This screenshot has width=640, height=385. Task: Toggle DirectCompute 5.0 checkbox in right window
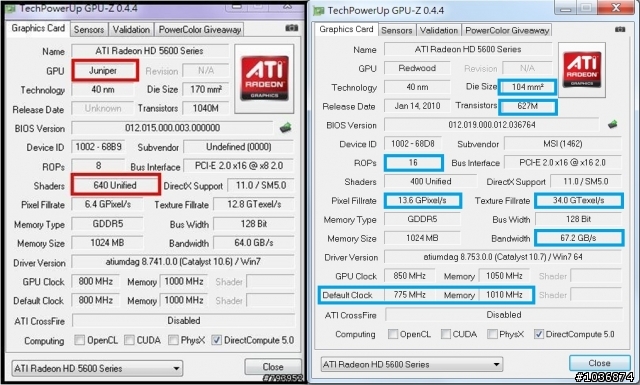click(539, 334)
